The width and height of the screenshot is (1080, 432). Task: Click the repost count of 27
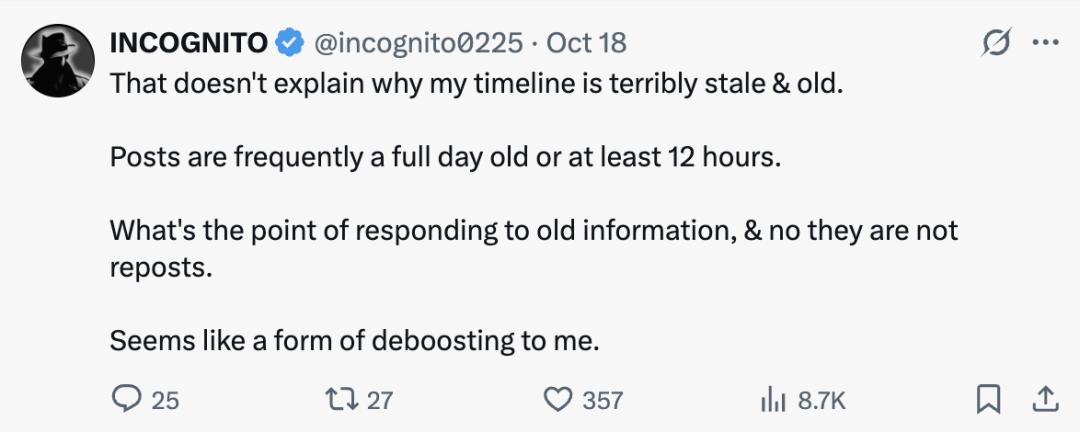point(380,401)
